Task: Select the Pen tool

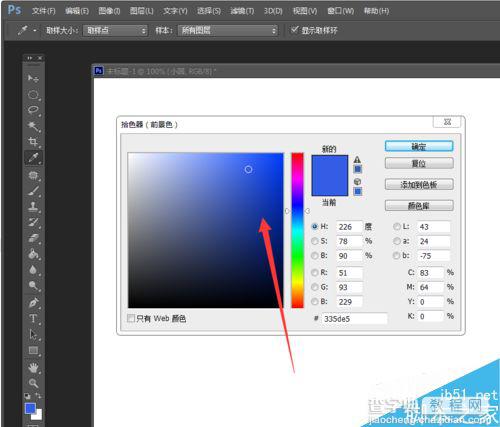Action: pyautogui.click(x=33, y=303)
